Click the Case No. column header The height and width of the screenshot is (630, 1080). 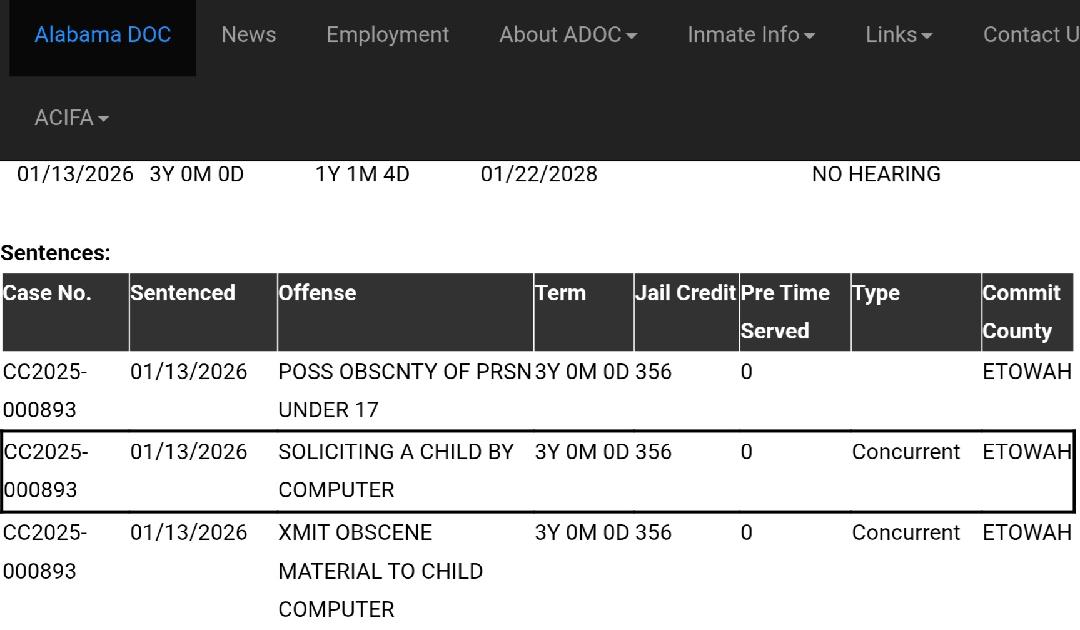pyautogui.click(x=47, y=293)
